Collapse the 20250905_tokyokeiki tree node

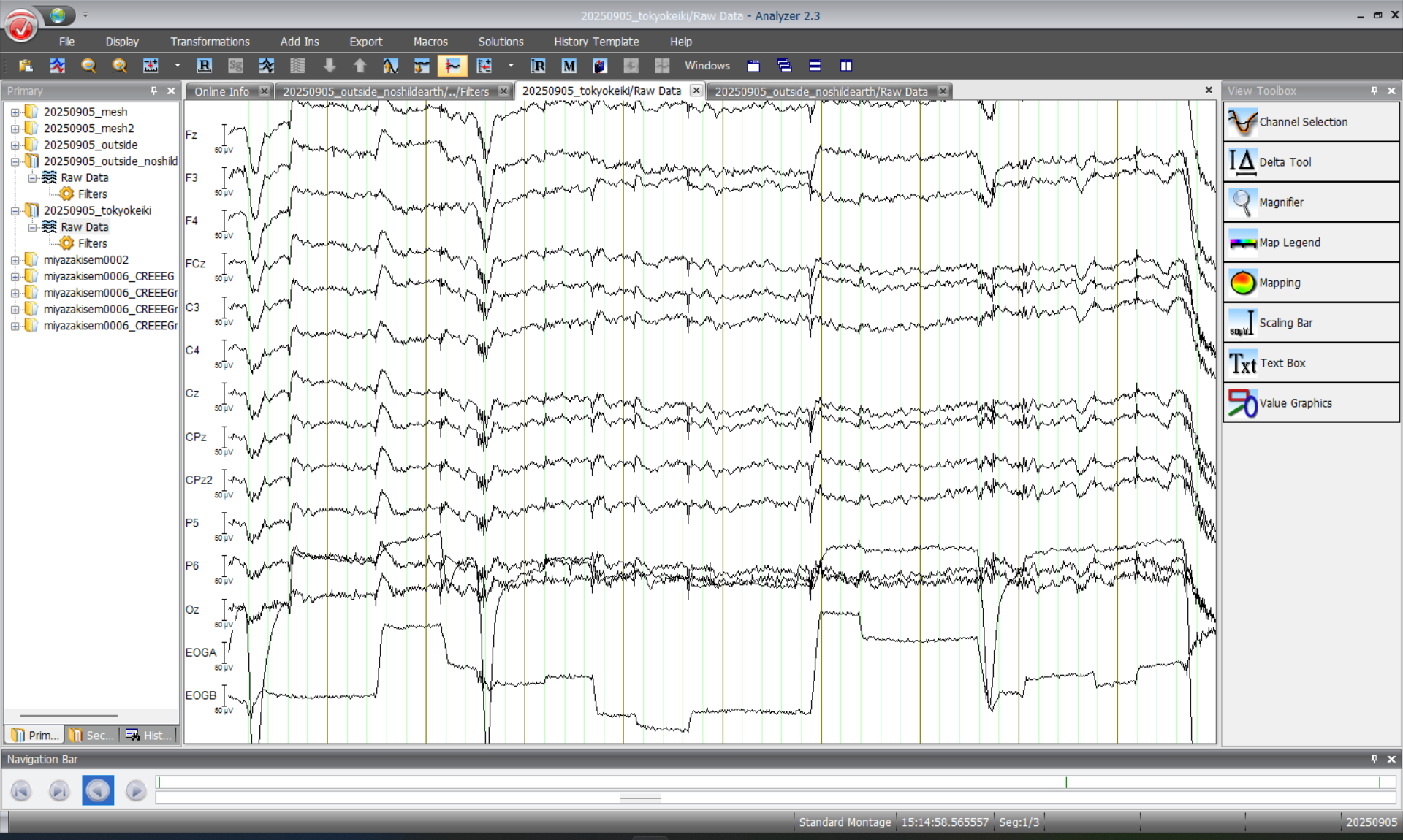click(15, 210)
